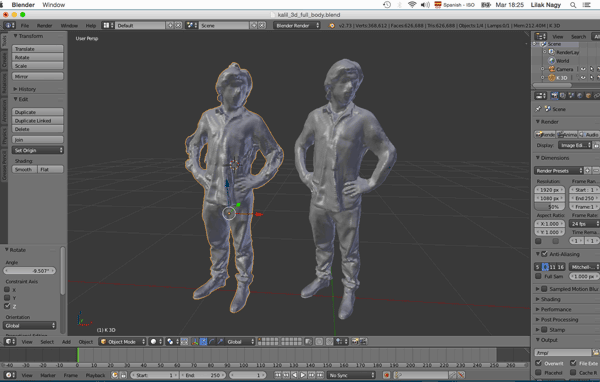Open the Timeline editor type selector
The image size is (600, 382).
10,375
